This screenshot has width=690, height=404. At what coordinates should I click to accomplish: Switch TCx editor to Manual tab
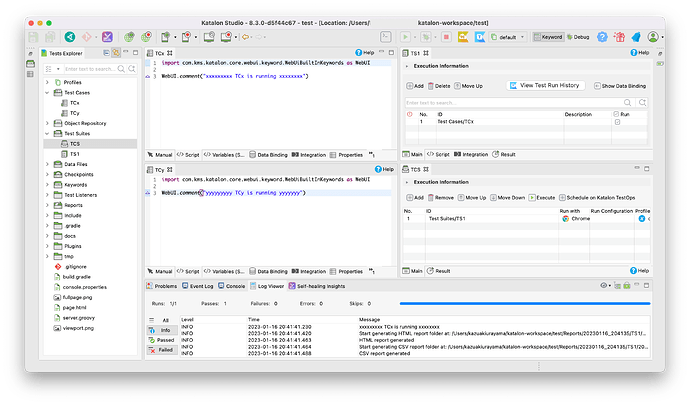160,155
